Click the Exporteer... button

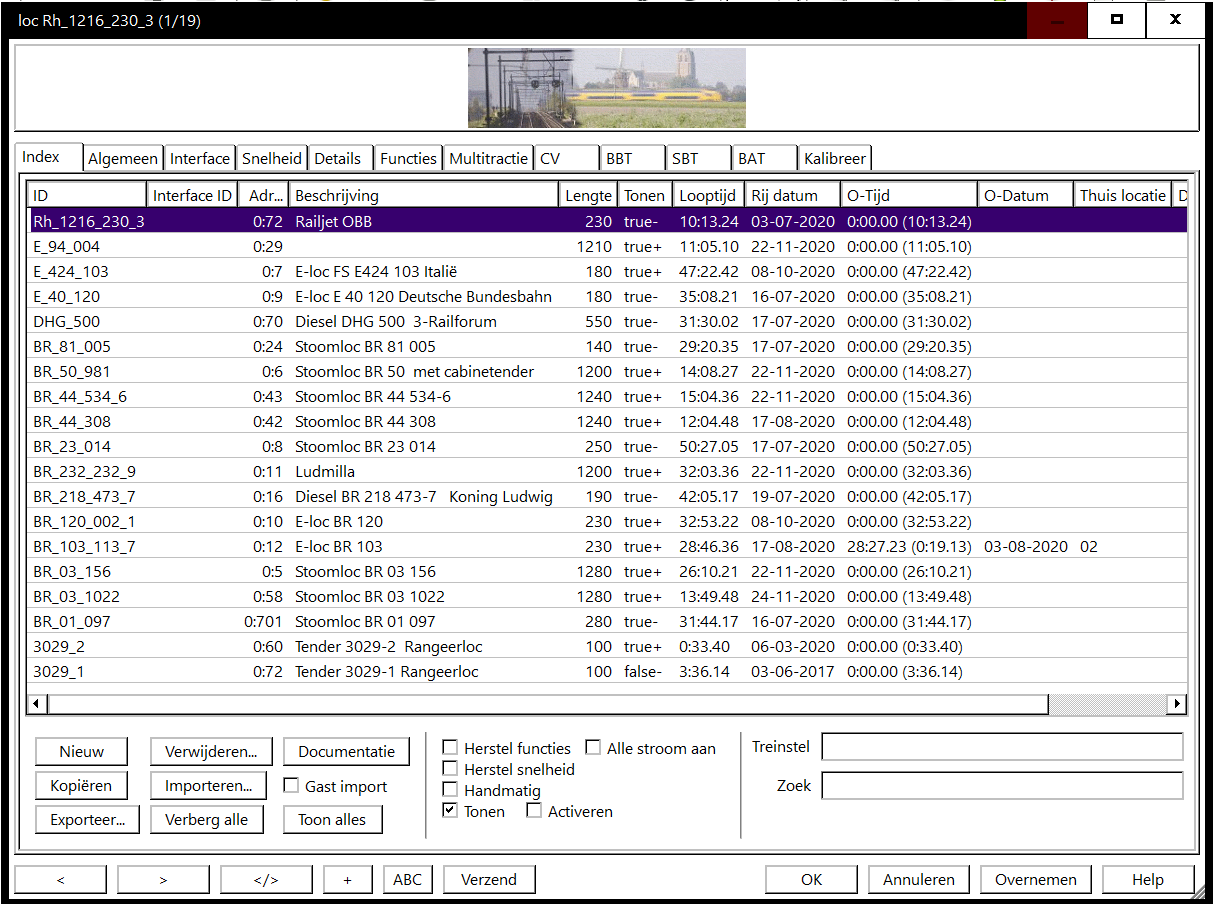pyautogui.click(x=87, y=820)
